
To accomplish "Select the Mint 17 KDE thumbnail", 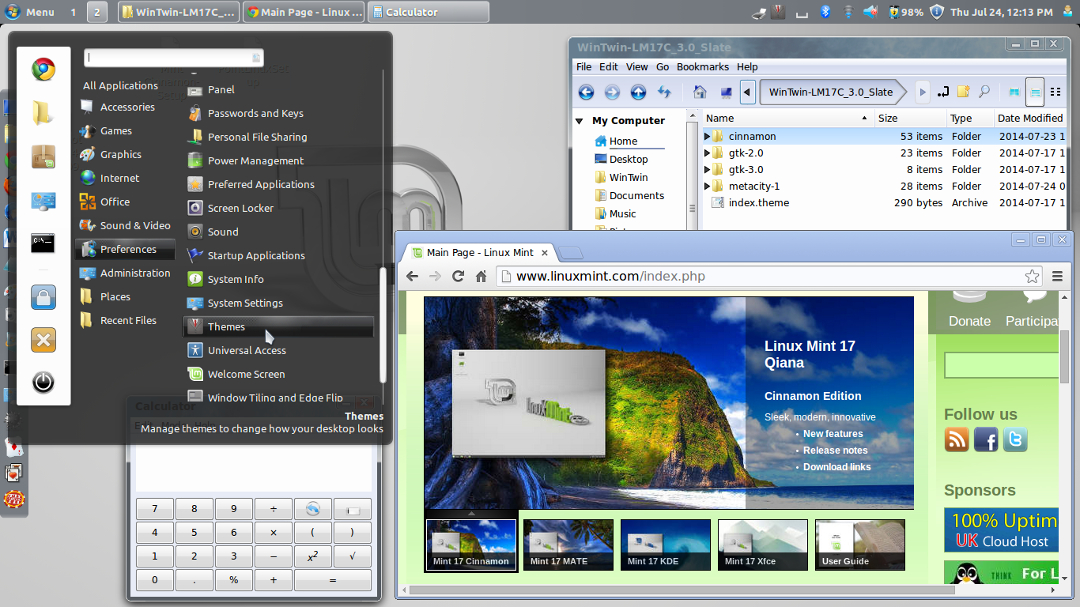I will tap(665, 545).
